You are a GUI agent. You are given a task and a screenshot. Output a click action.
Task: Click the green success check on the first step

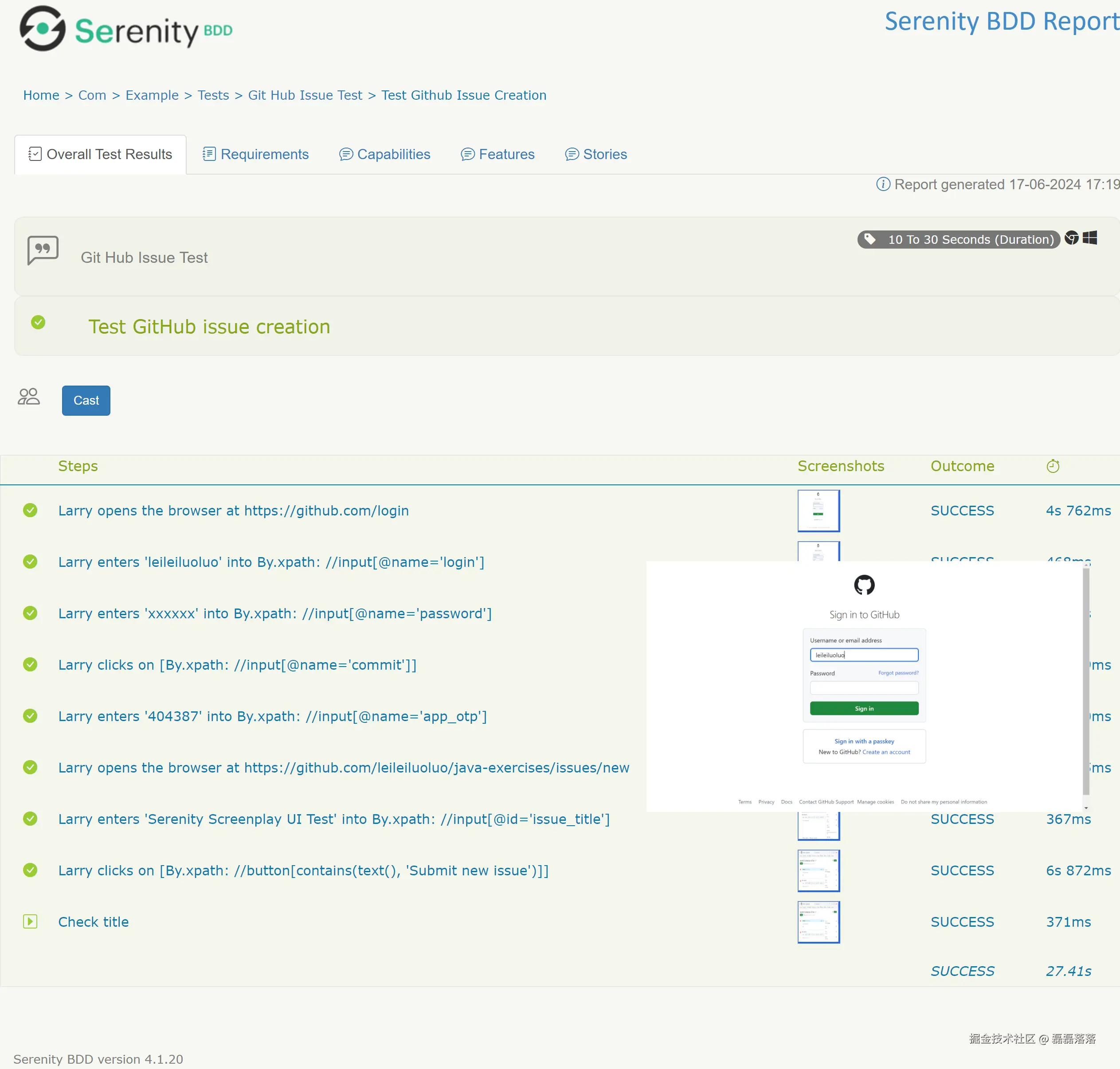(x=30, y=510)
